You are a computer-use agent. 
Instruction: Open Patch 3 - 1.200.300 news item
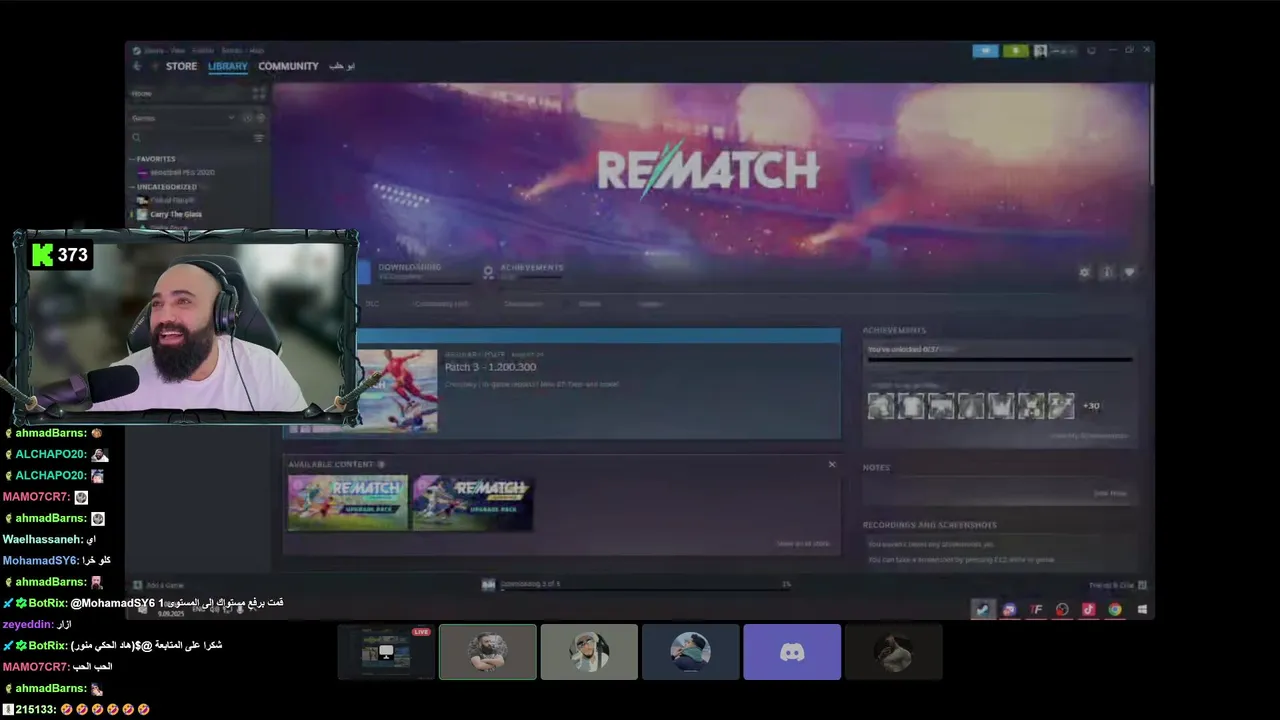pyautogui.click(x=490, y=367)
